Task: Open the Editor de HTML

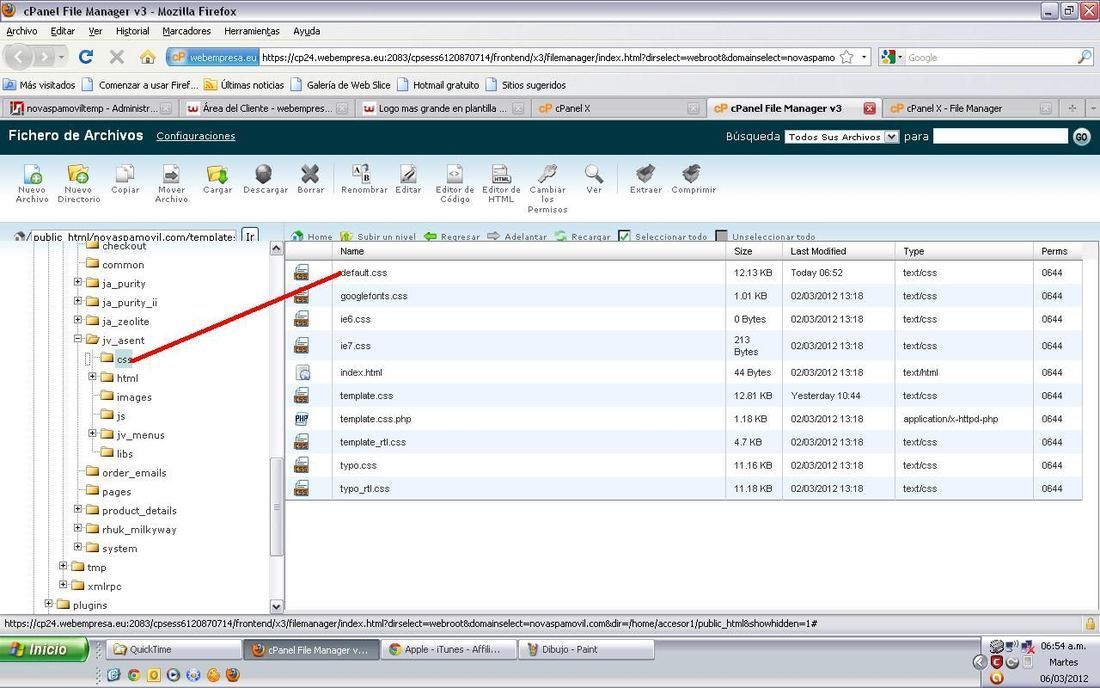Action: (501, 174)
